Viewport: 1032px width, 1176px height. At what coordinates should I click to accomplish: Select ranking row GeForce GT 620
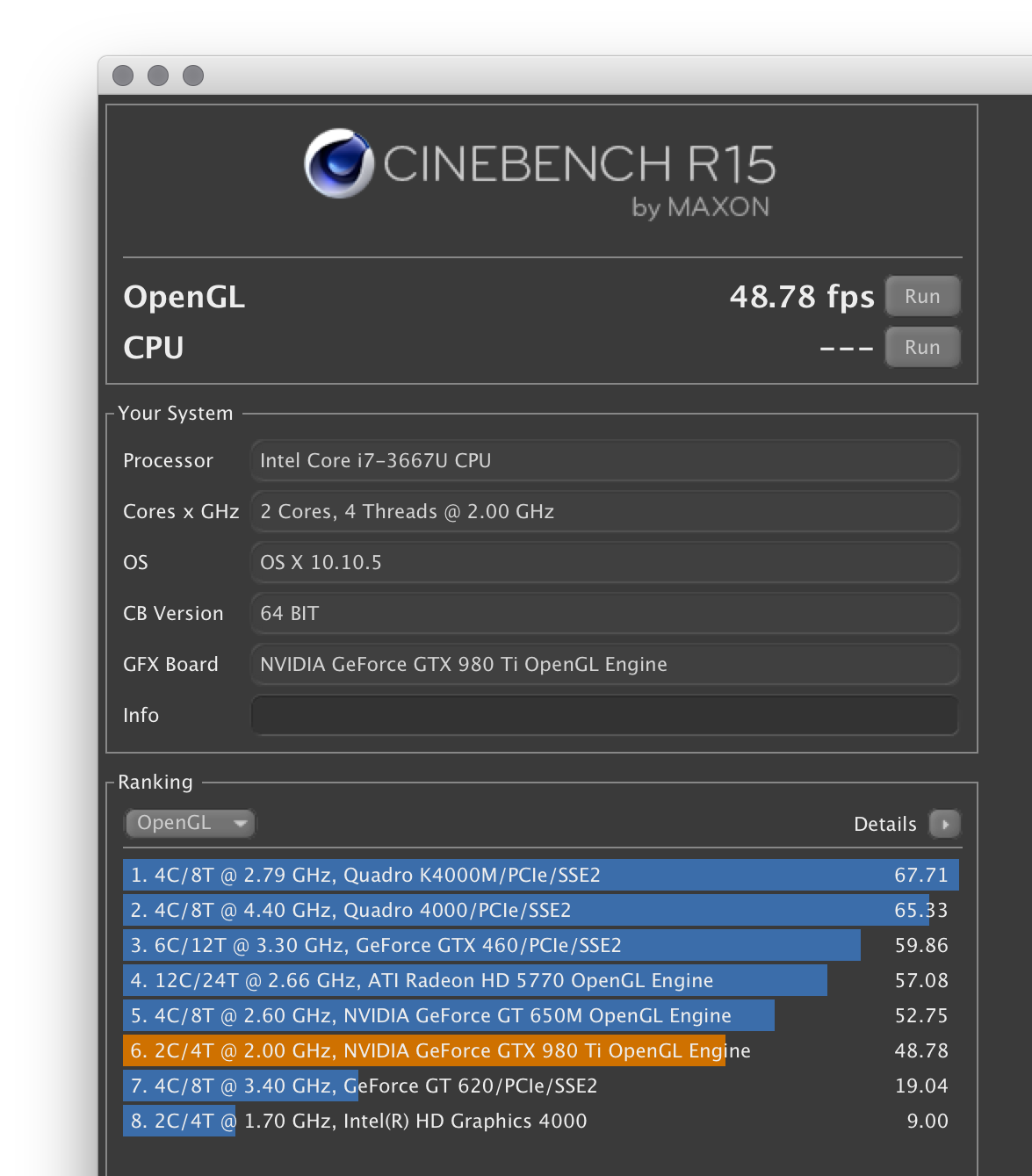coord(541,1086)
